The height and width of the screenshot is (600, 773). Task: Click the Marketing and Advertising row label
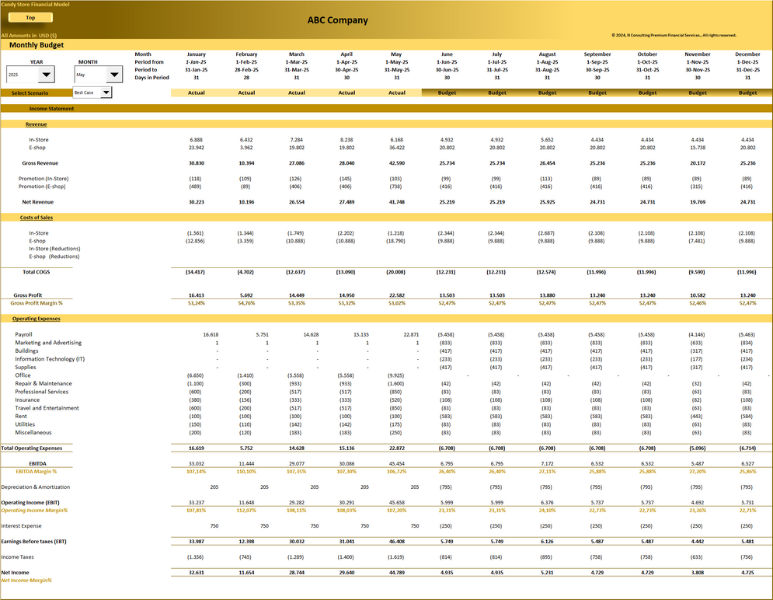pos(48,343)
